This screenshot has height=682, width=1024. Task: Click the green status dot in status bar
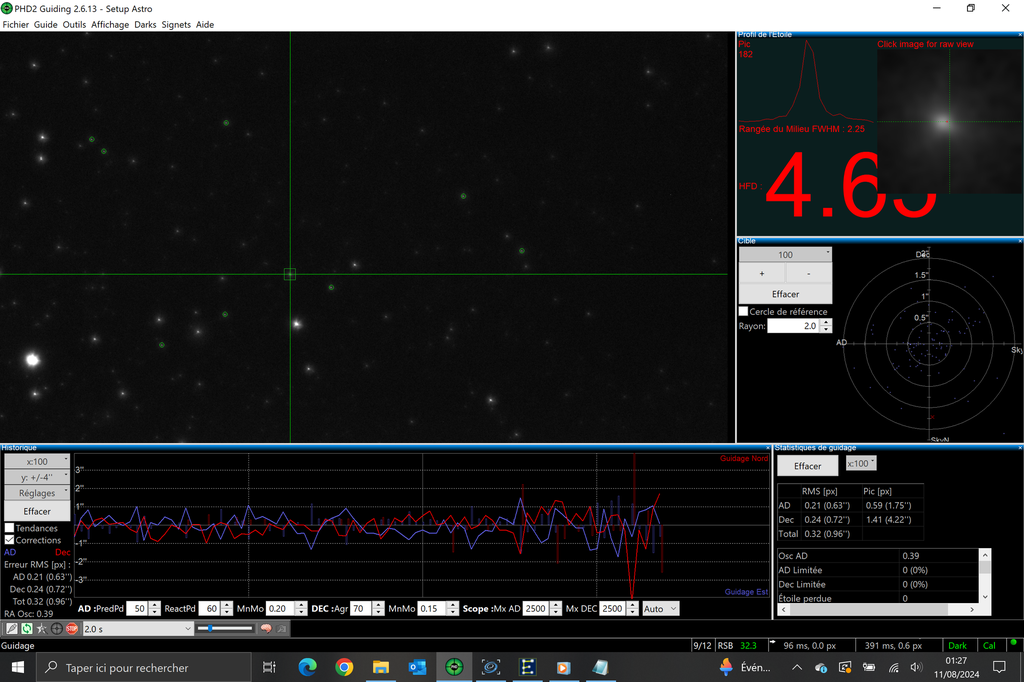[x=1014, y=642]
